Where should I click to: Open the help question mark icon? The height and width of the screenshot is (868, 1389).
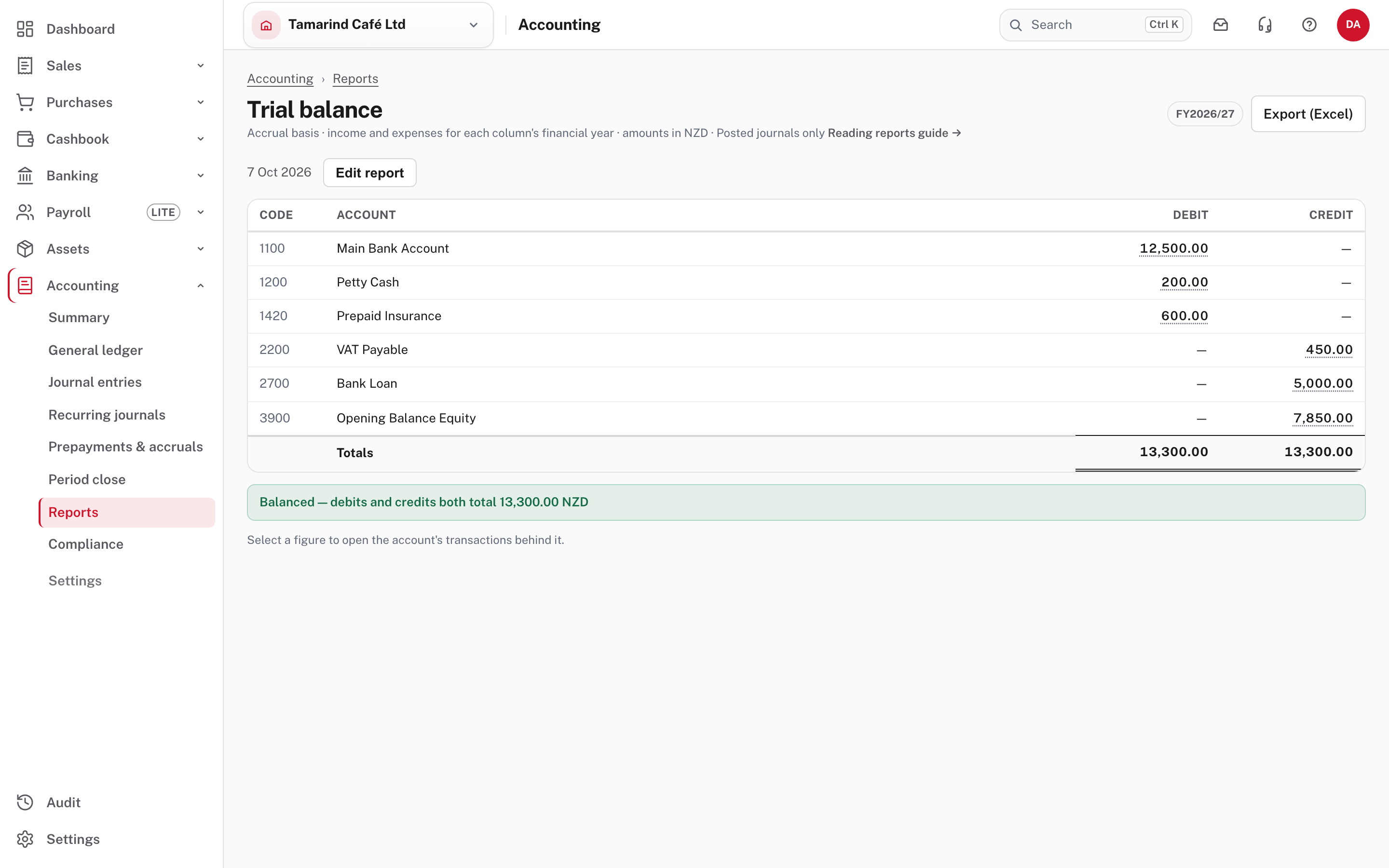(1309, 25)
